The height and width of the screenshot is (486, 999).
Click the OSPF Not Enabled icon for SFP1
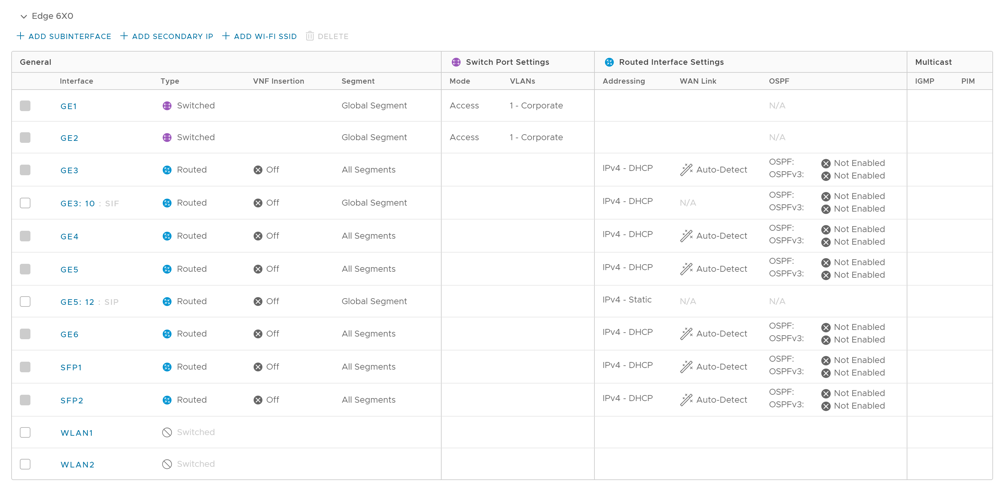[x=826, y=360]
